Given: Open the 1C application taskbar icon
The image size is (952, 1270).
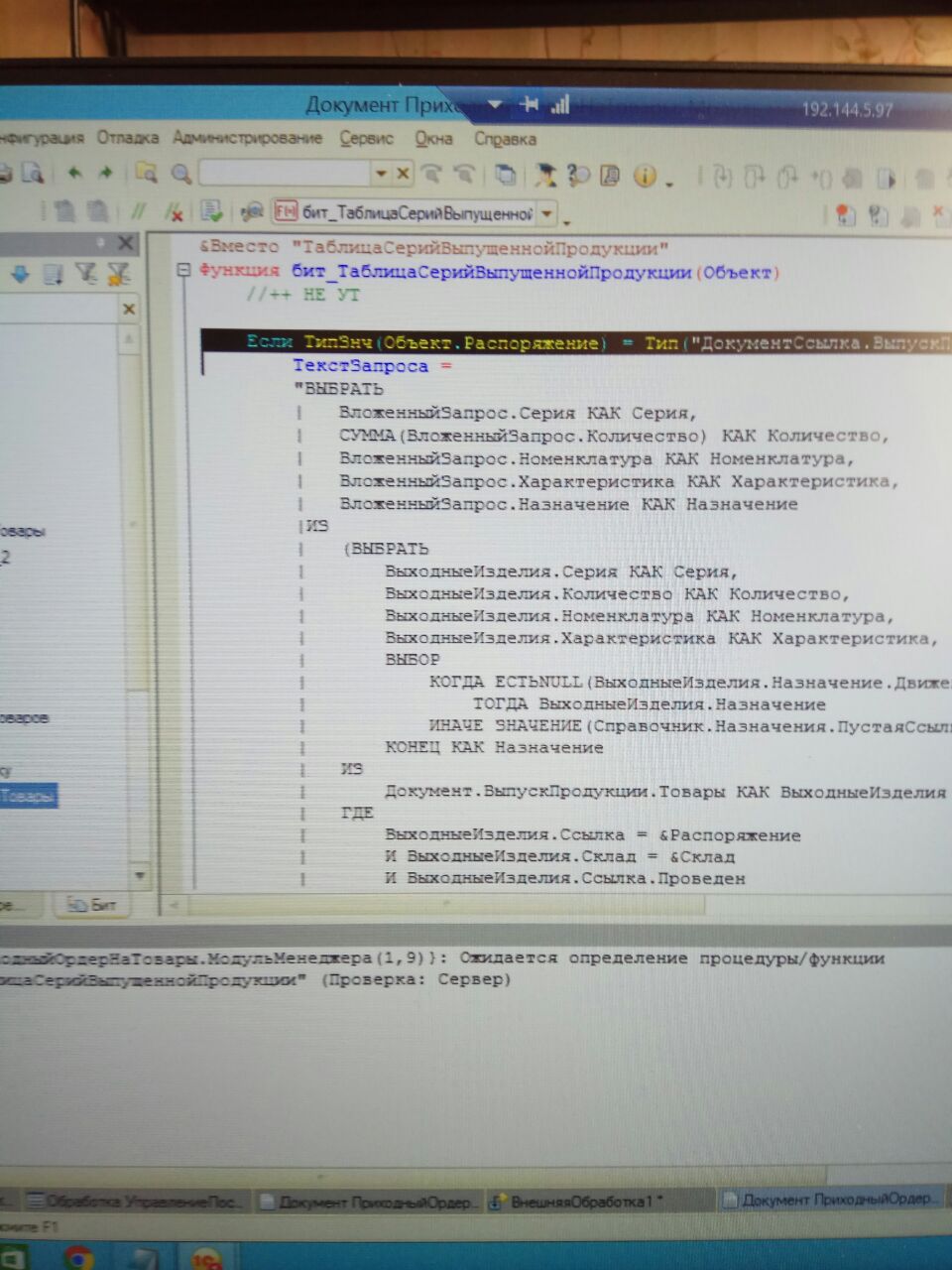Looking at the screenshot, I should click(x=206, y=1258).
